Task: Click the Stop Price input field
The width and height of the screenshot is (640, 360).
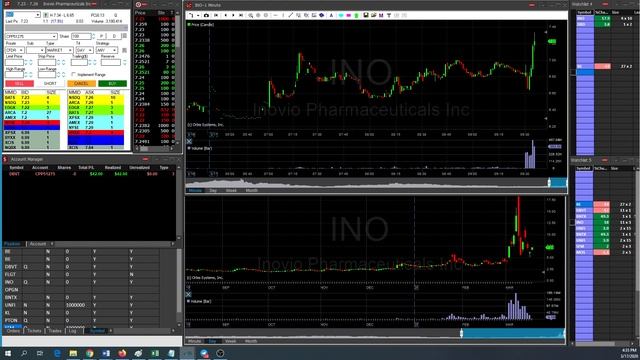Action: click(x=47, y=62)
